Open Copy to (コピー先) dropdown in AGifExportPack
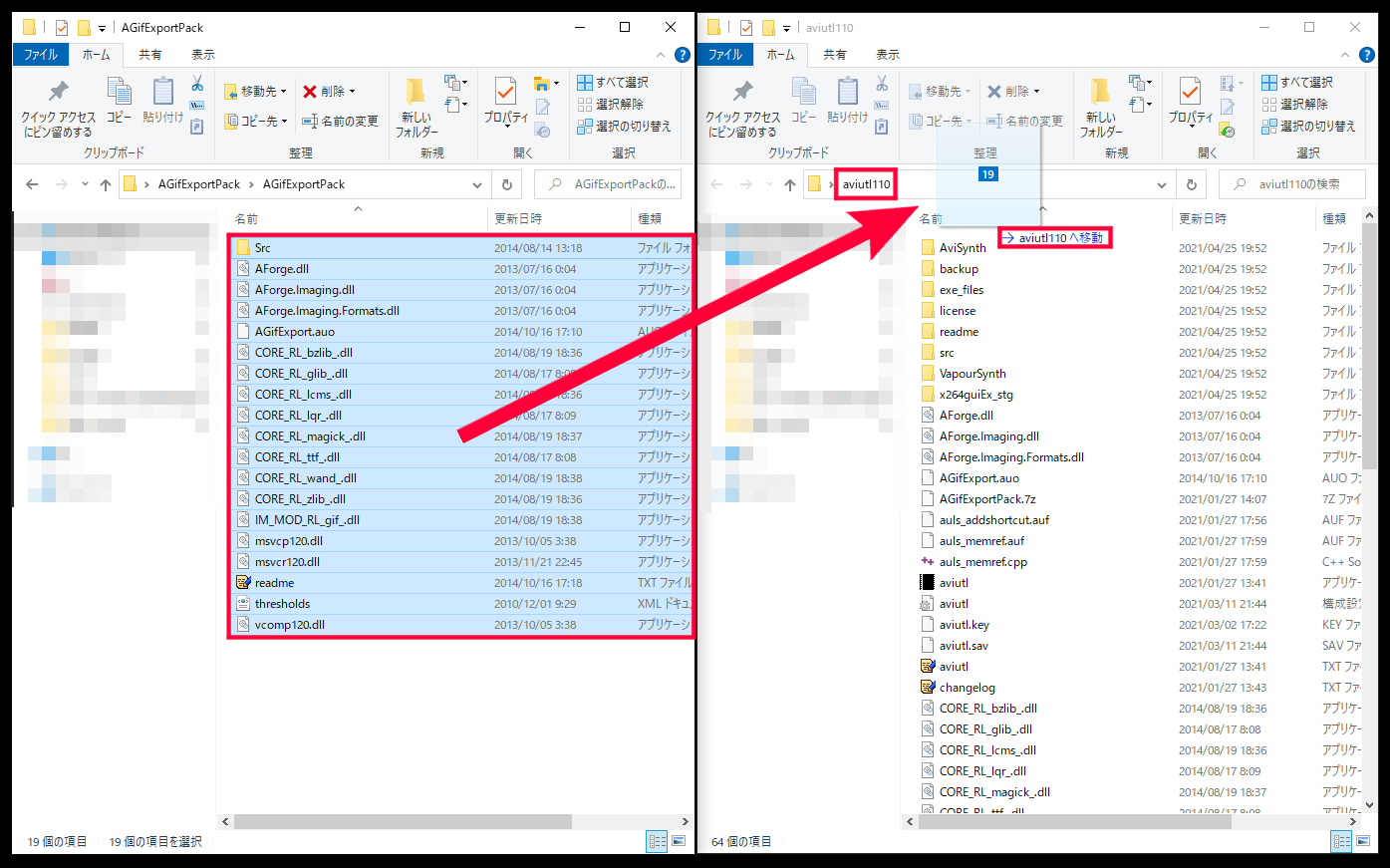1390x868 pixels. point(256,121)
